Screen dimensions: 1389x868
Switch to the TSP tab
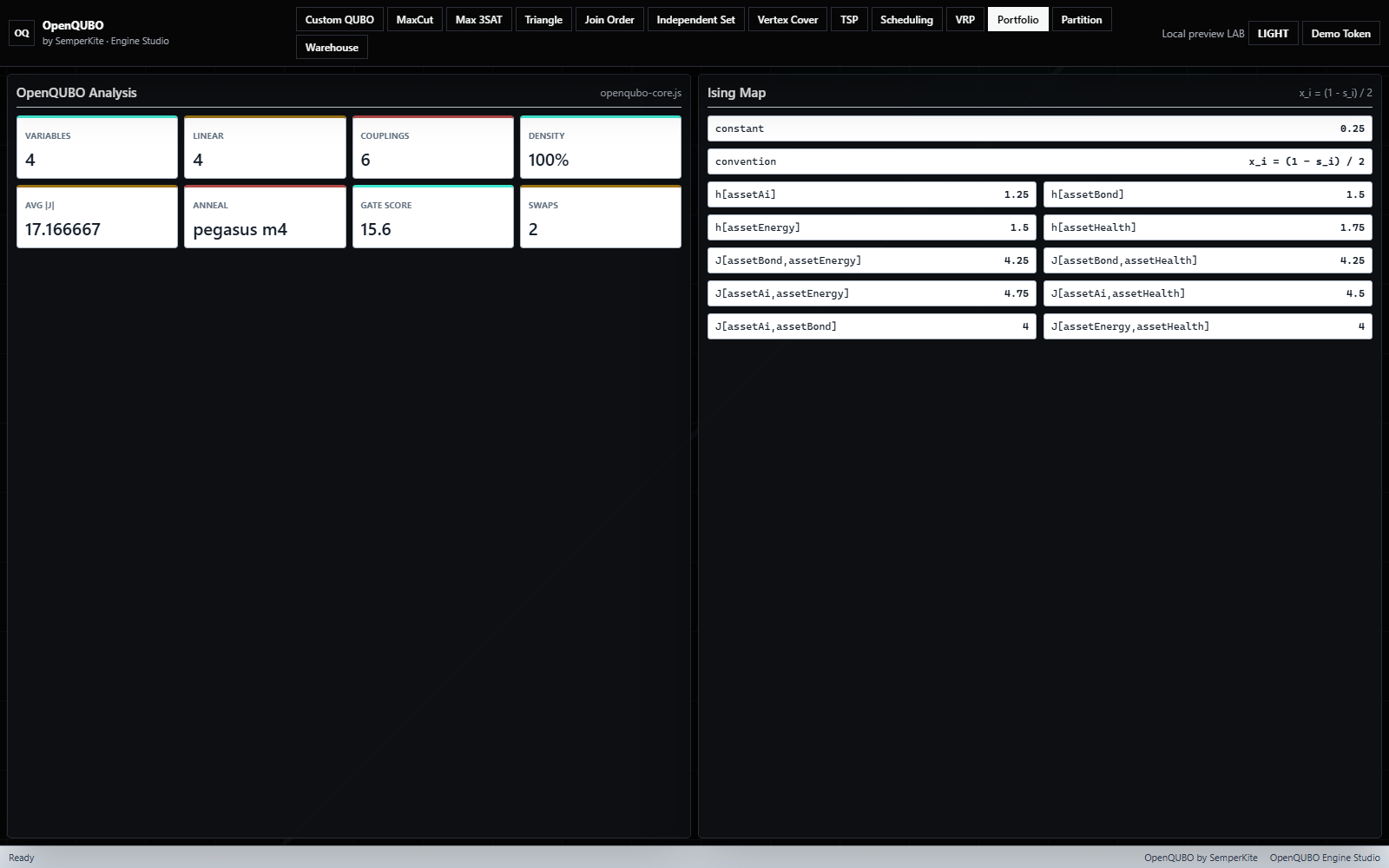click(849, 19)
